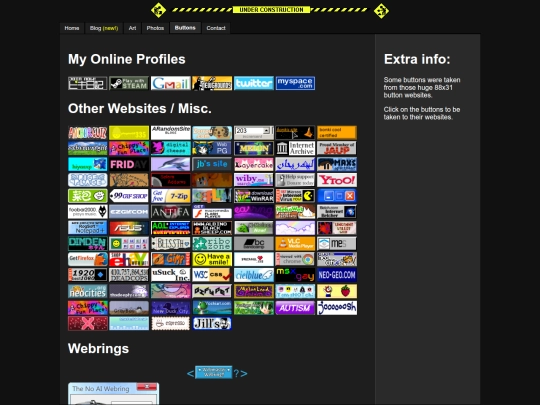Image resolution: width=540 pixels, height=405 pixels.
Task: Click the Internet Archive button
Action: pos(295,148)
